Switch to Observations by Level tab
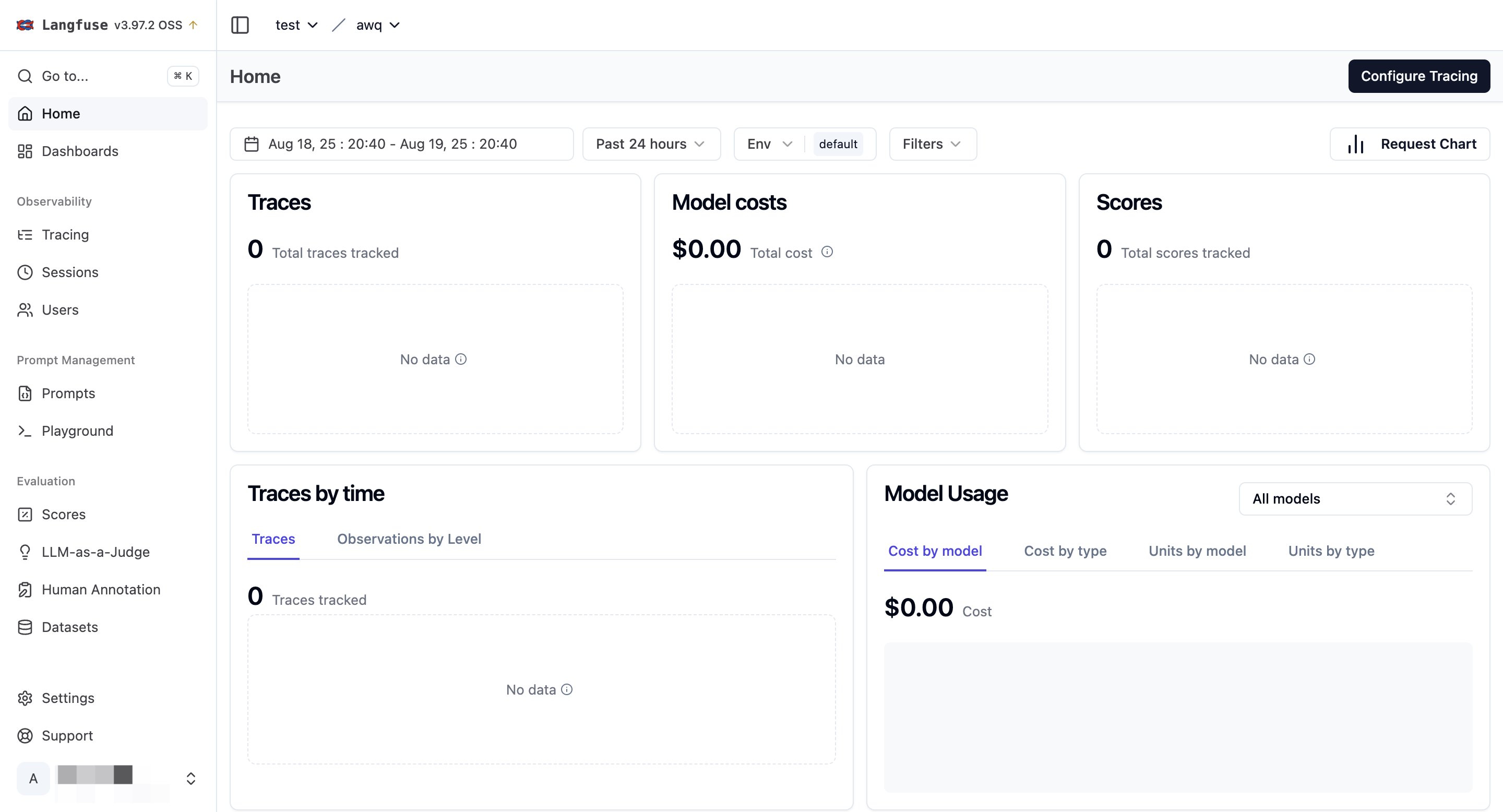 (x=409, y=539)
